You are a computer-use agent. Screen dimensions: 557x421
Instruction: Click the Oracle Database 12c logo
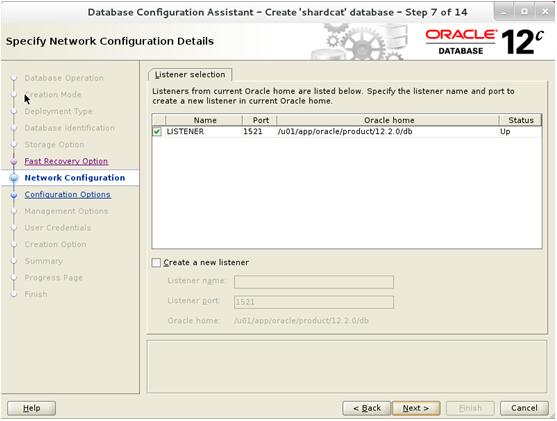point(485,42)
